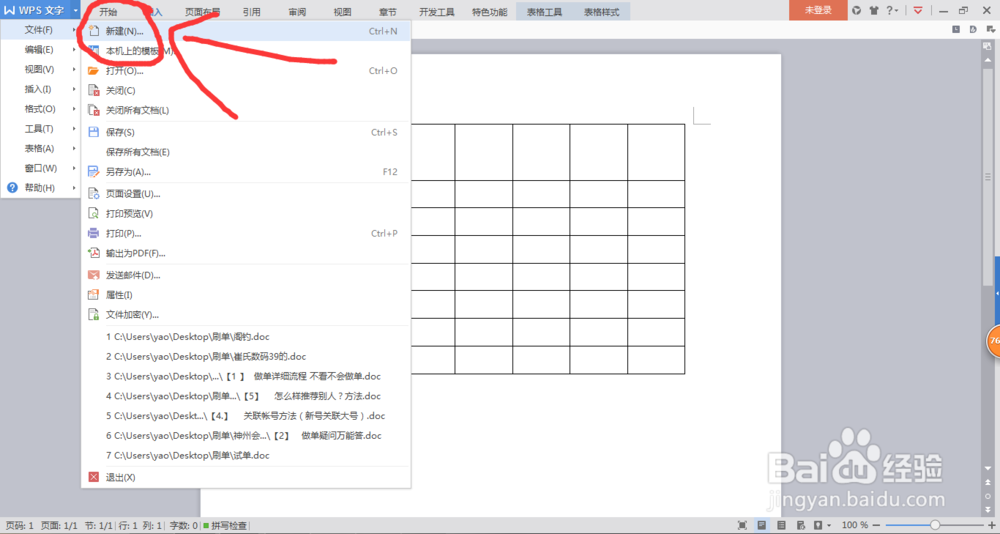Click the 新建(N) new document icon
The height and width of the screenshot is (534, 1000).
pyautogui.click(x=94, y=31)
